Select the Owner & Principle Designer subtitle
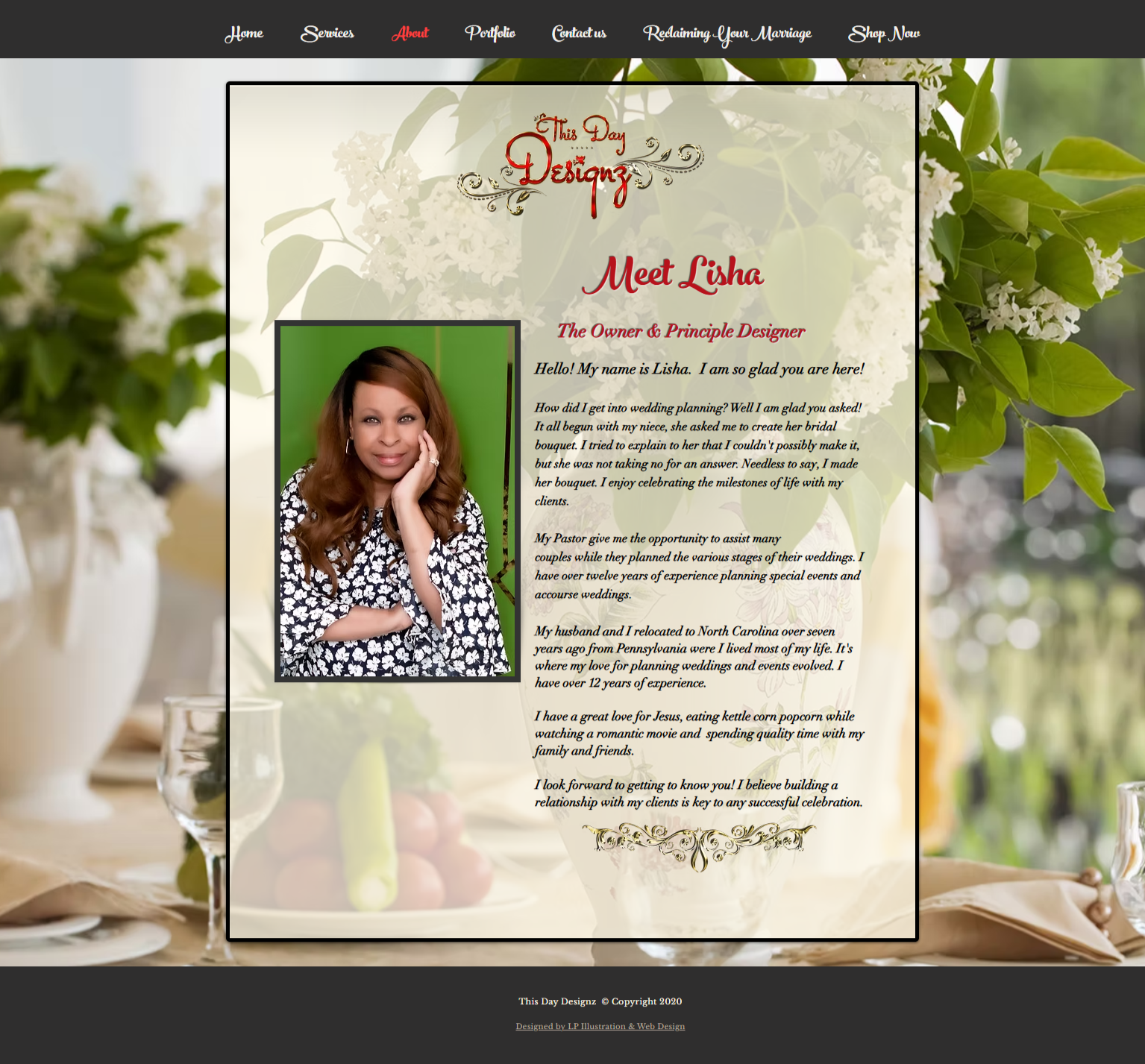 [x=683, y=331]
